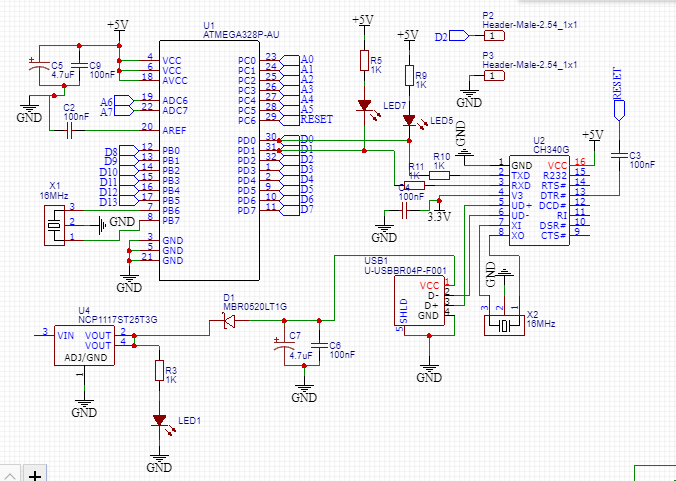
Task: Click the 3.3V net label
Action: coord(439,216)
